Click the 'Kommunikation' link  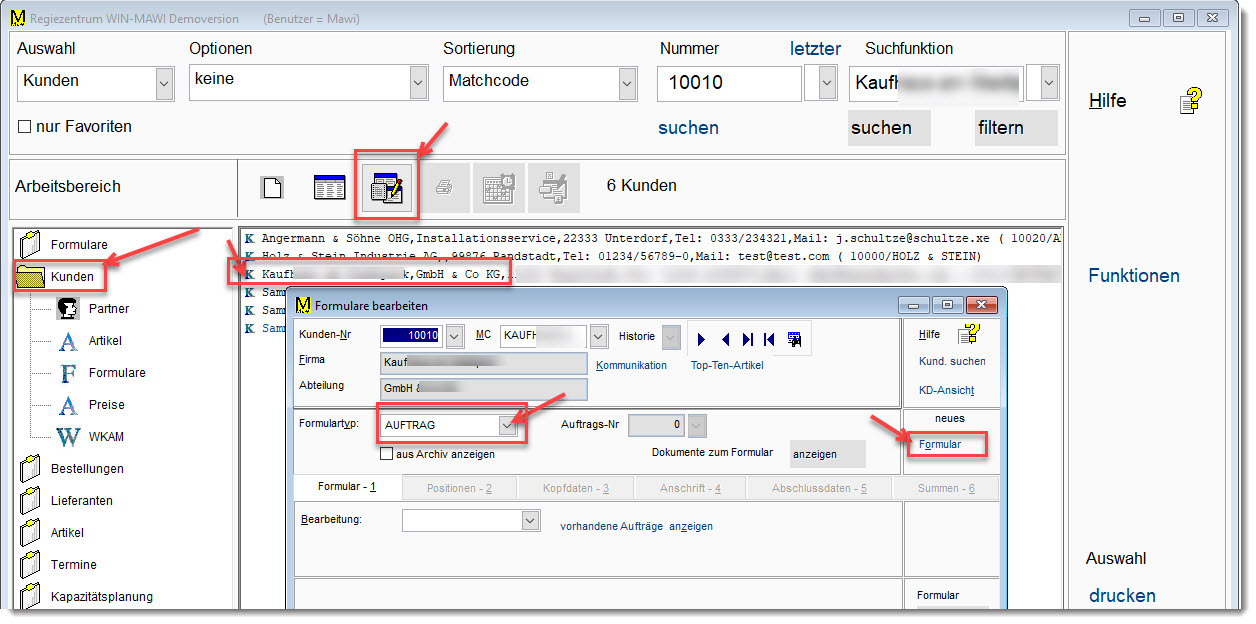pyautogui.click(x=631, y=366)
